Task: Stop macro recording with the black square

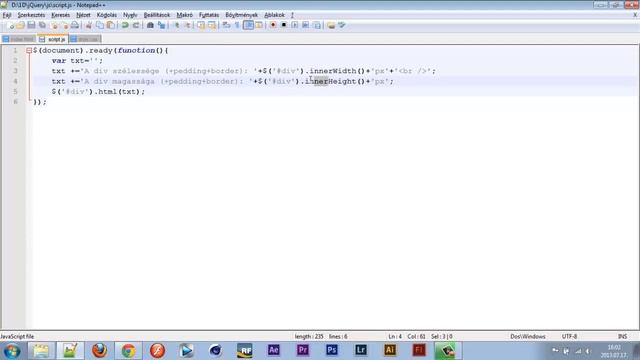Action: pos(284,25)
